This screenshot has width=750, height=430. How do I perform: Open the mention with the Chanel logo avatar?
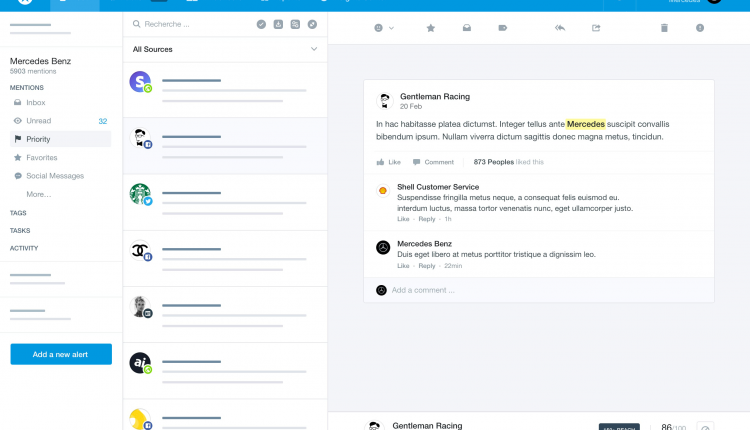(x=225, y=259)
